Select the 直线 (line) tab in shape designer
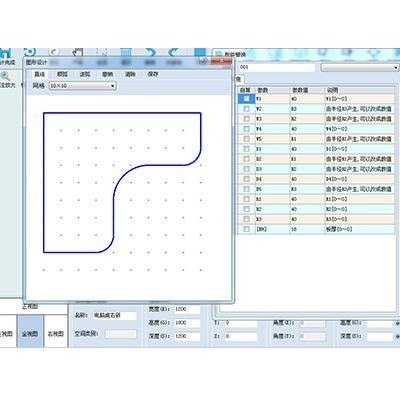400x400 pixels. coord(39,74)
